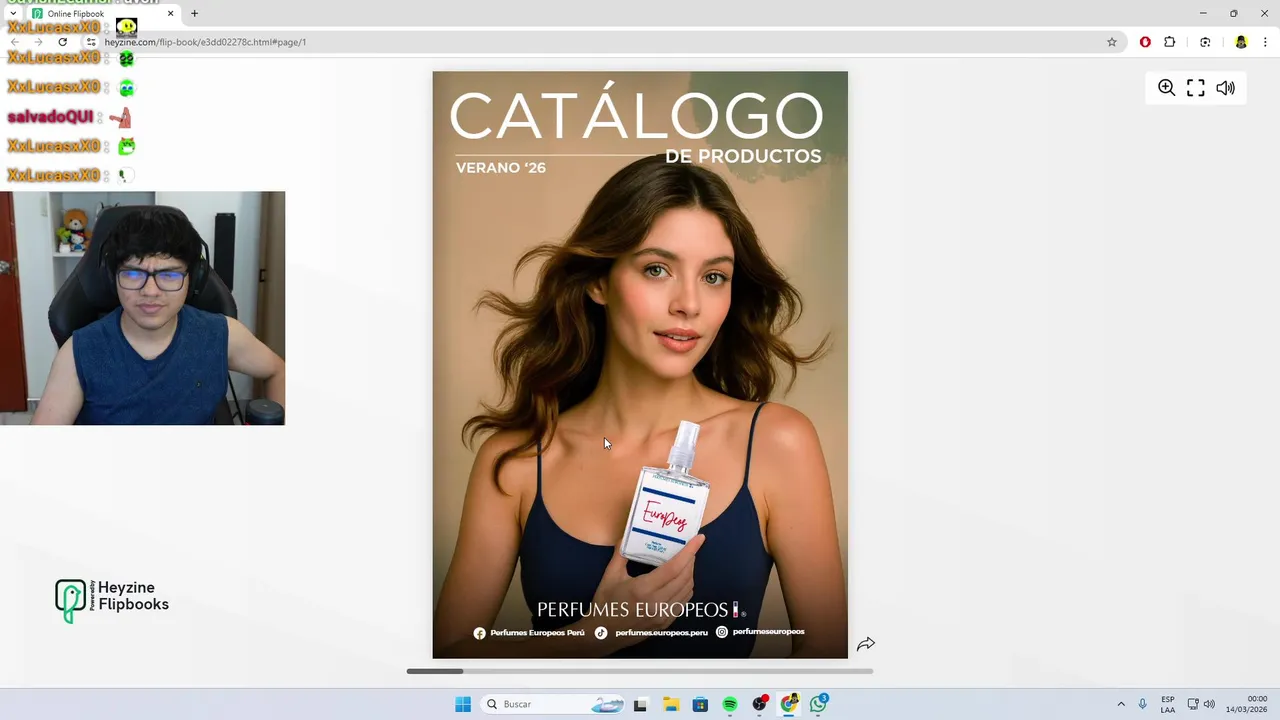Expand the tab search dropdown arrow
The image size is (1280, 720).
12,14
